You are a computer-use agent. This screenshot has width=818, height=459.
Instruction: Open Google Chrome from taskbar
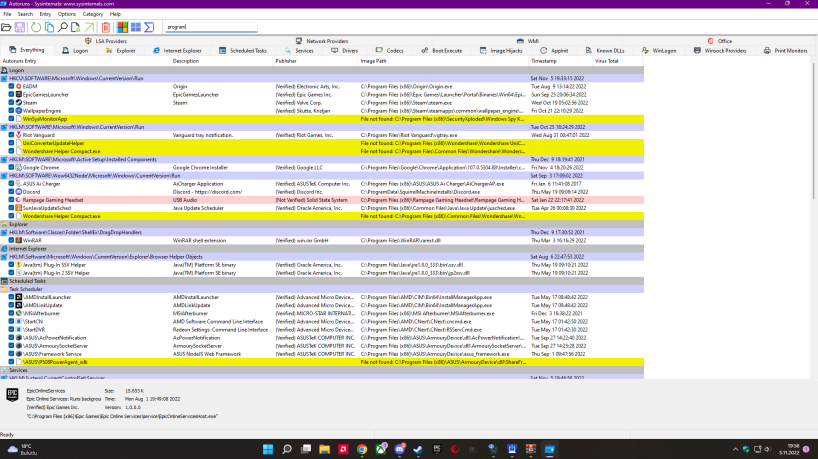(362, 449)
